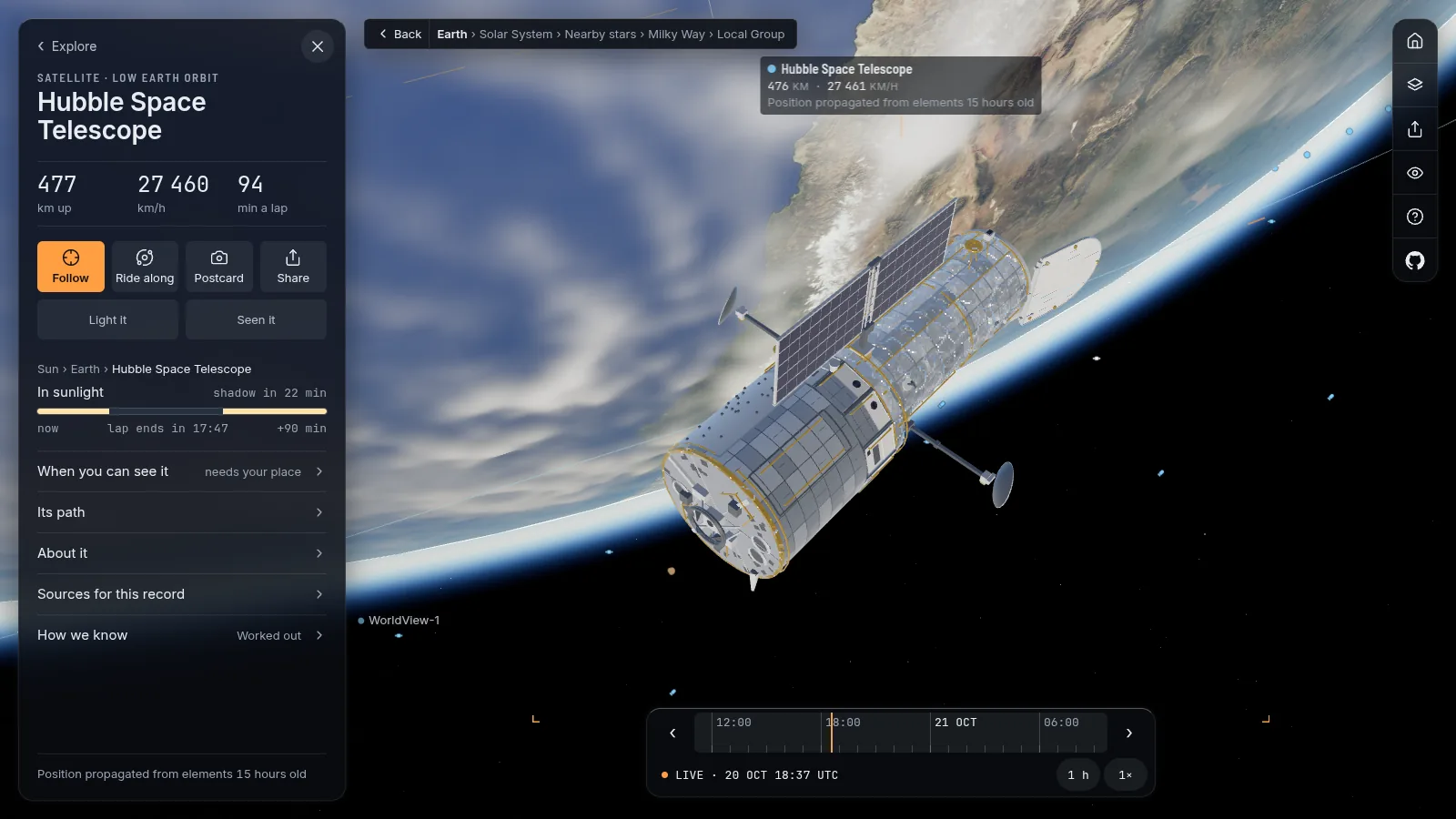
Task: Select Solar System scale level
Action: tap(516, 35)
